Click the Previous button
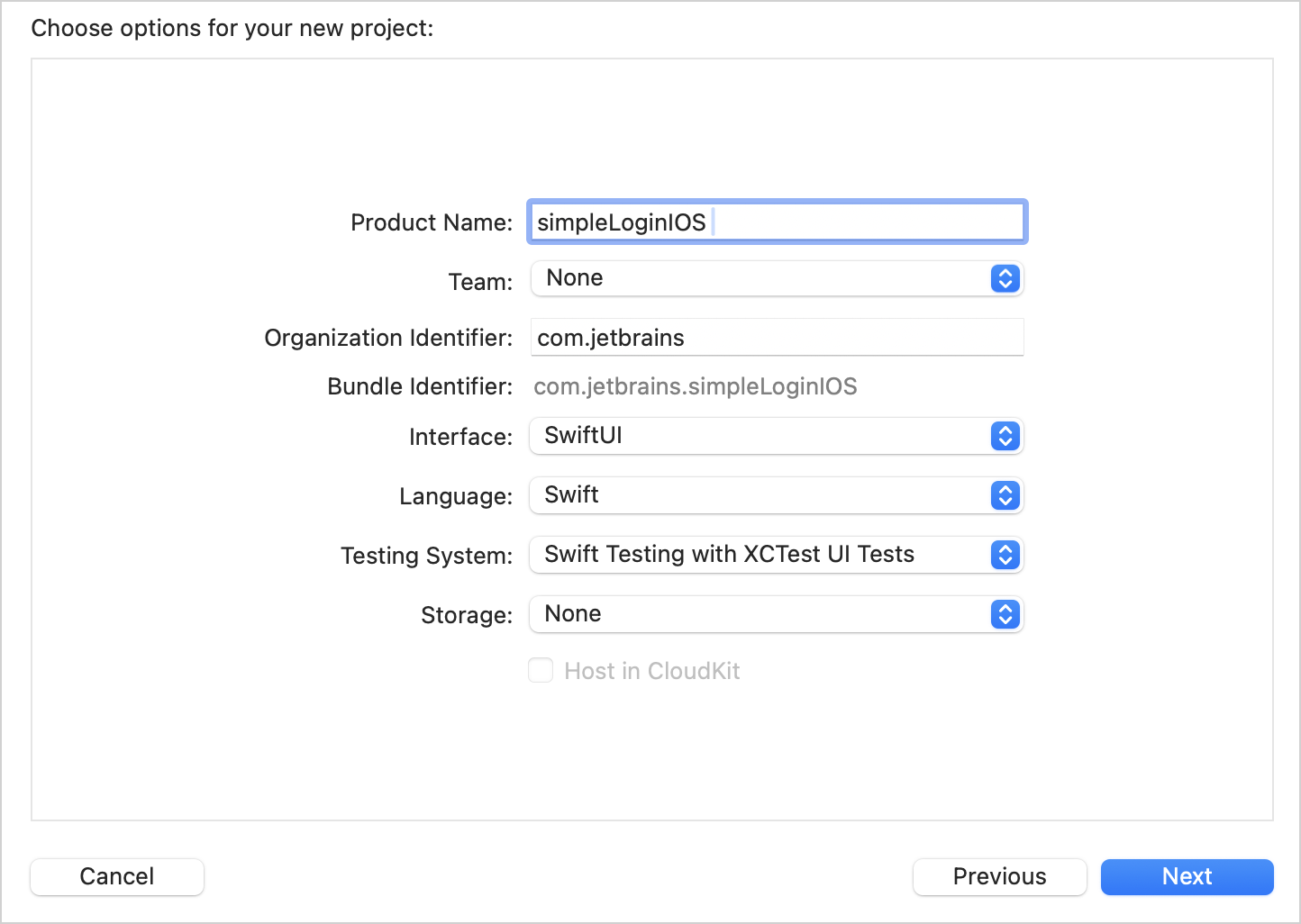The image size is (1301, 924). coord(999,876)
